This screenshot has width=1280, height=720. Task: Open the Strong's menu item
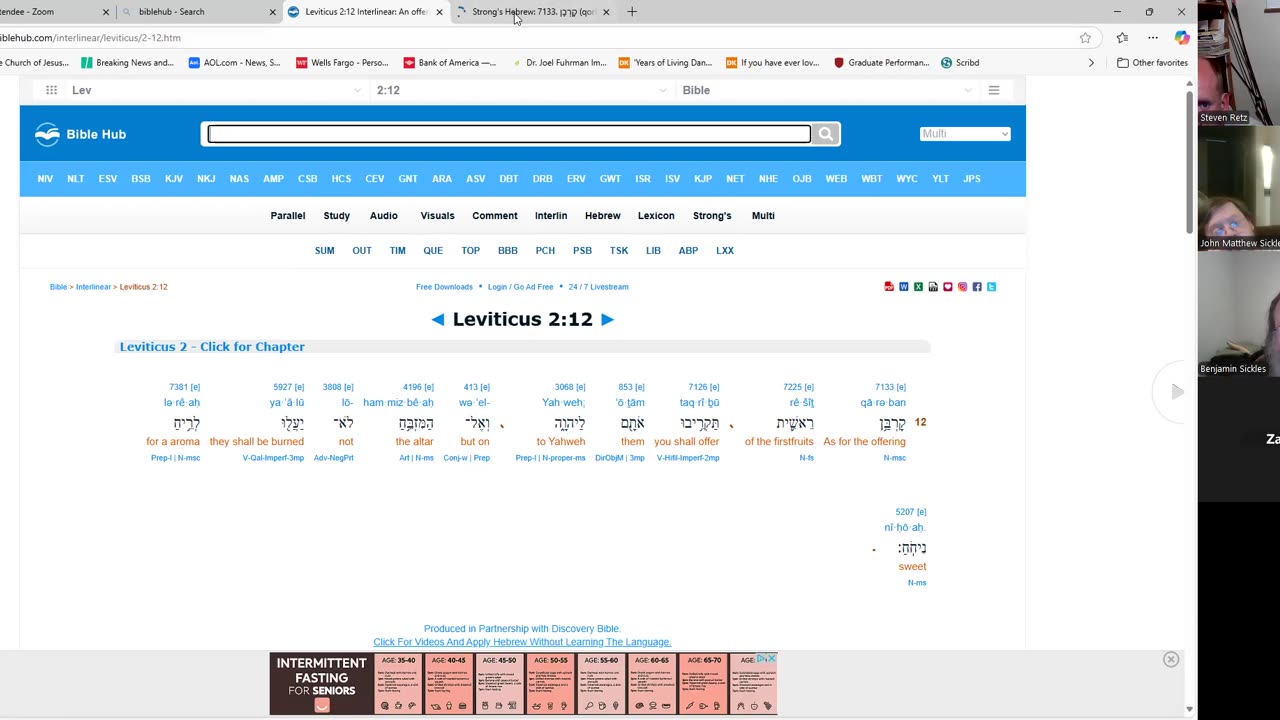point(712,216)
